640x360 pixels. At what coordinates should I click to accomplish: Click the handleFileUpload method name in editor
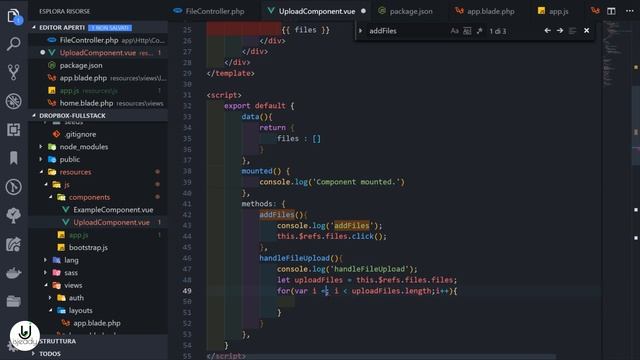[x=294, y=258]
